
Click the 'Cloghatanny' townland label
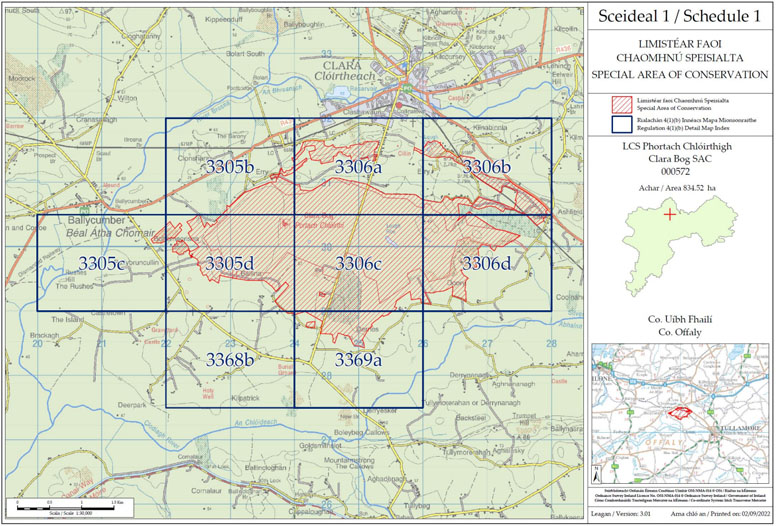[141, 36]
